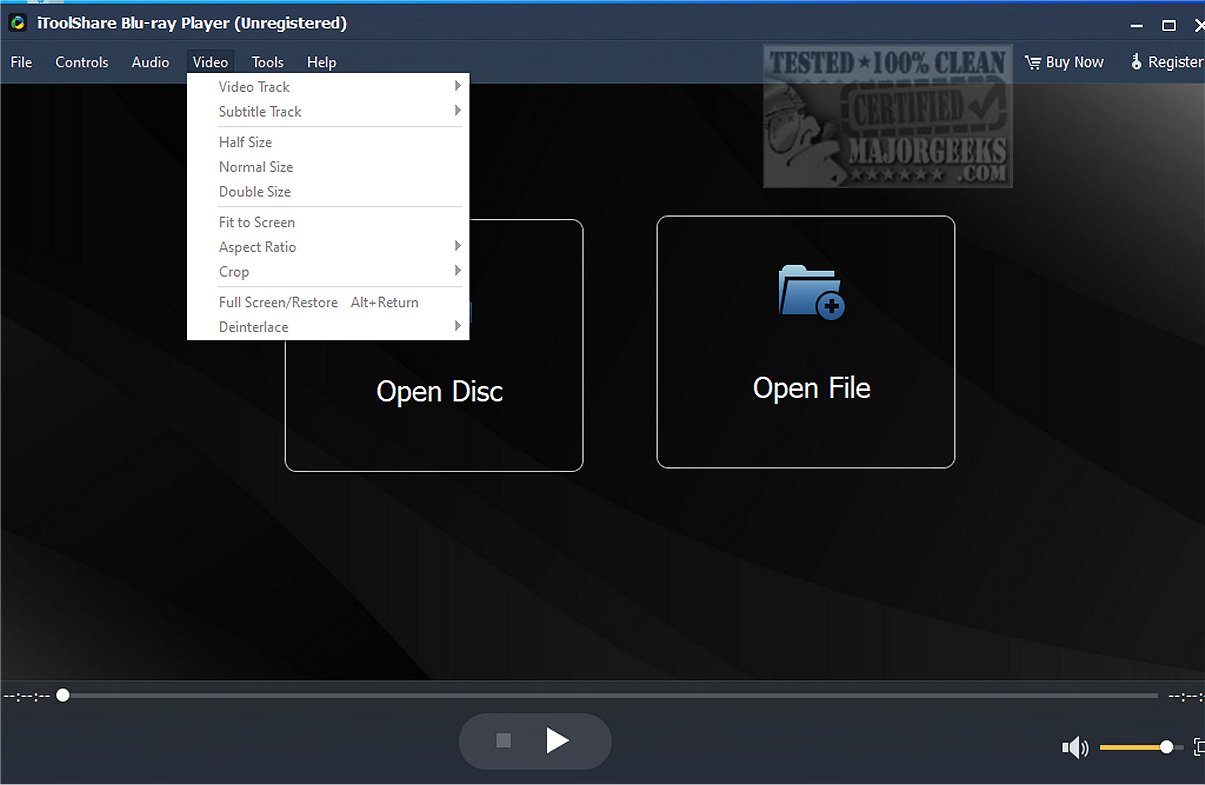Click the Open File button label
The height and width of the screenshot is (785, 1205).
(811, 388)
